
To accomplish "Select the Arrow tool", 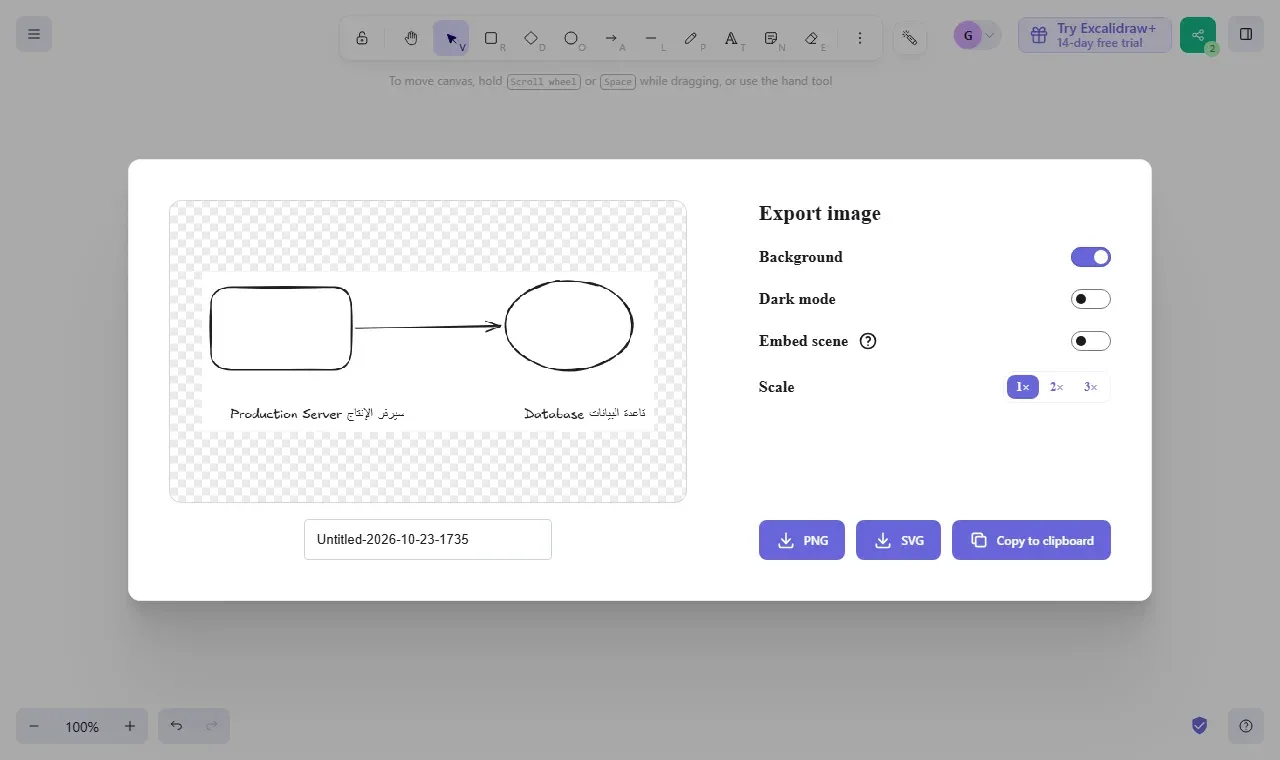I will [611, 38].
